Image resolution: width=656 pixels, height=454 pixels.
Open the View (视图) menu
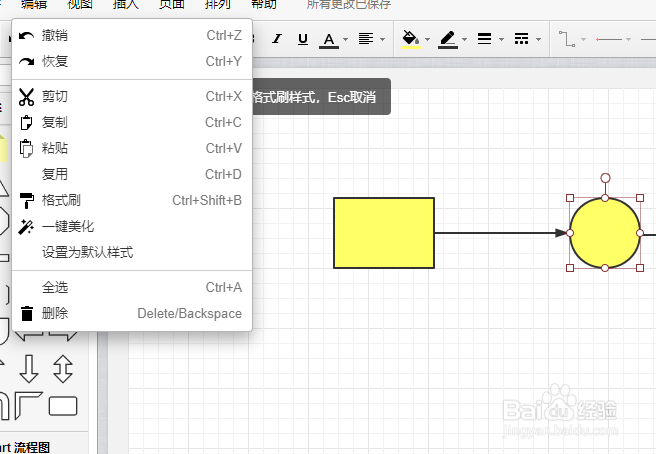(x=80, y=5)
